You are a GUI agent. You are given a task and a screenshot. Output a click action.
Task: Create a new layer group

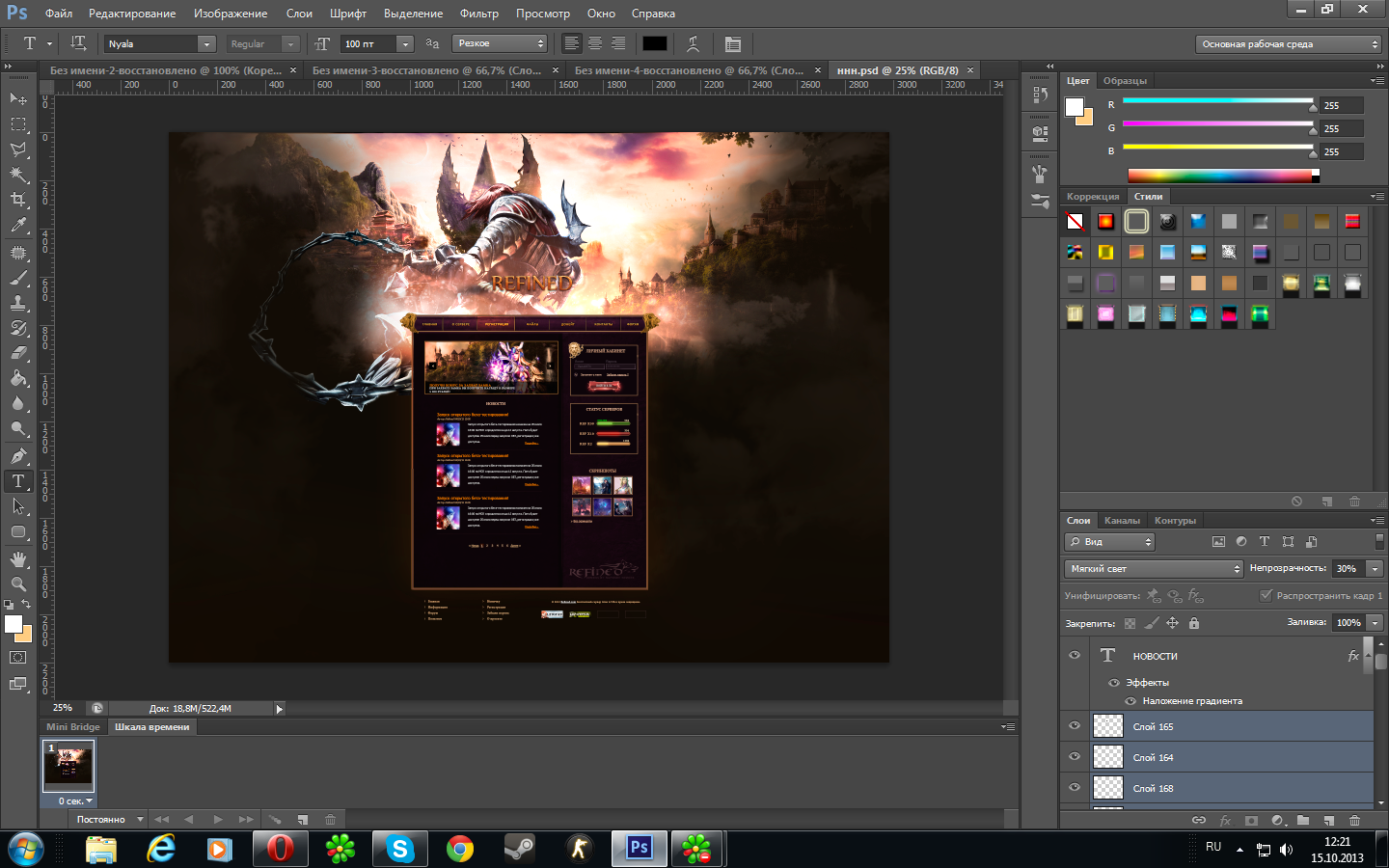1303,820
